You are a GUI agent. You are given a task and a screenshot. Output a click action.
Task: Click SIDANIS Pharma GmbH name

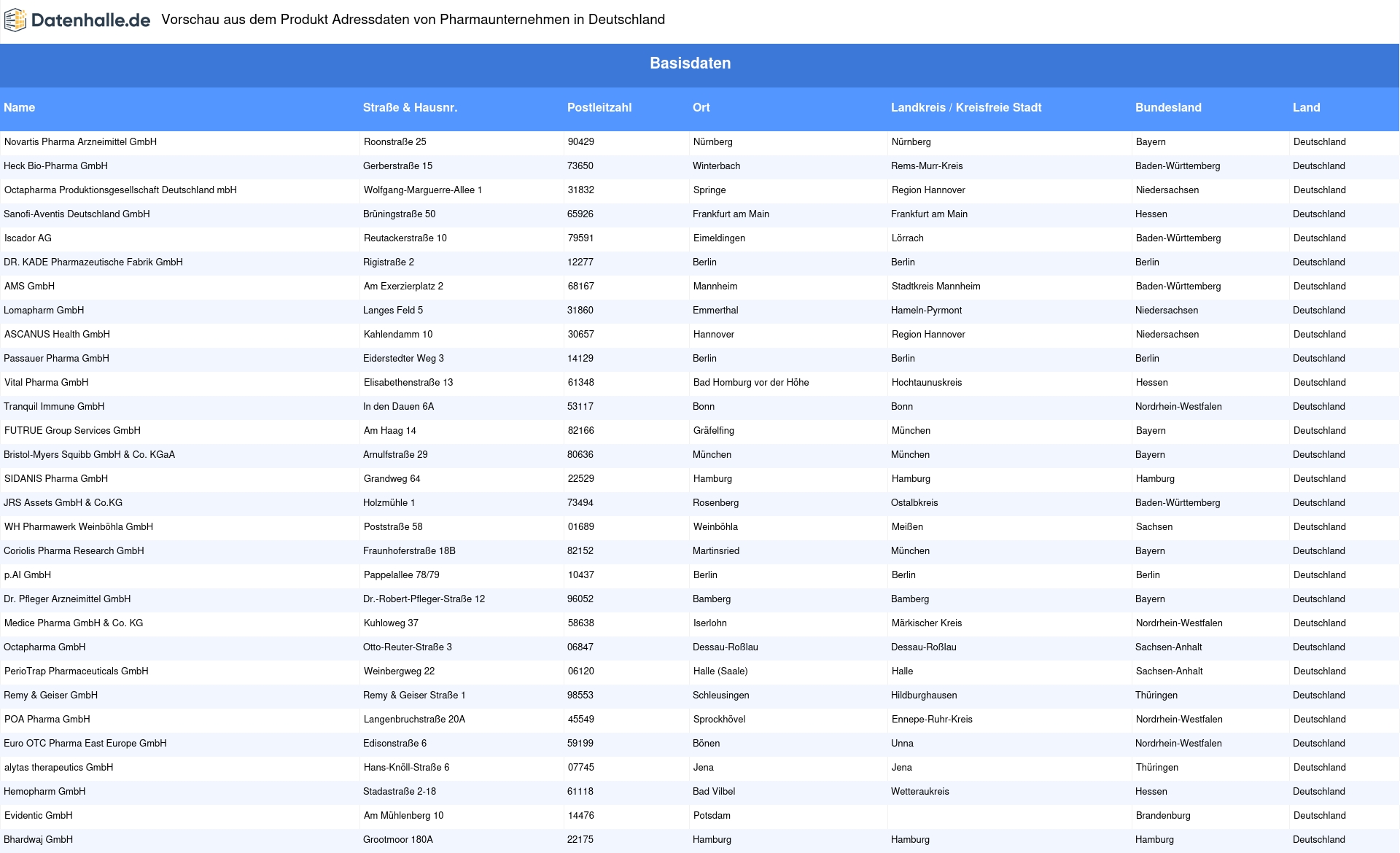coord(56,479)
